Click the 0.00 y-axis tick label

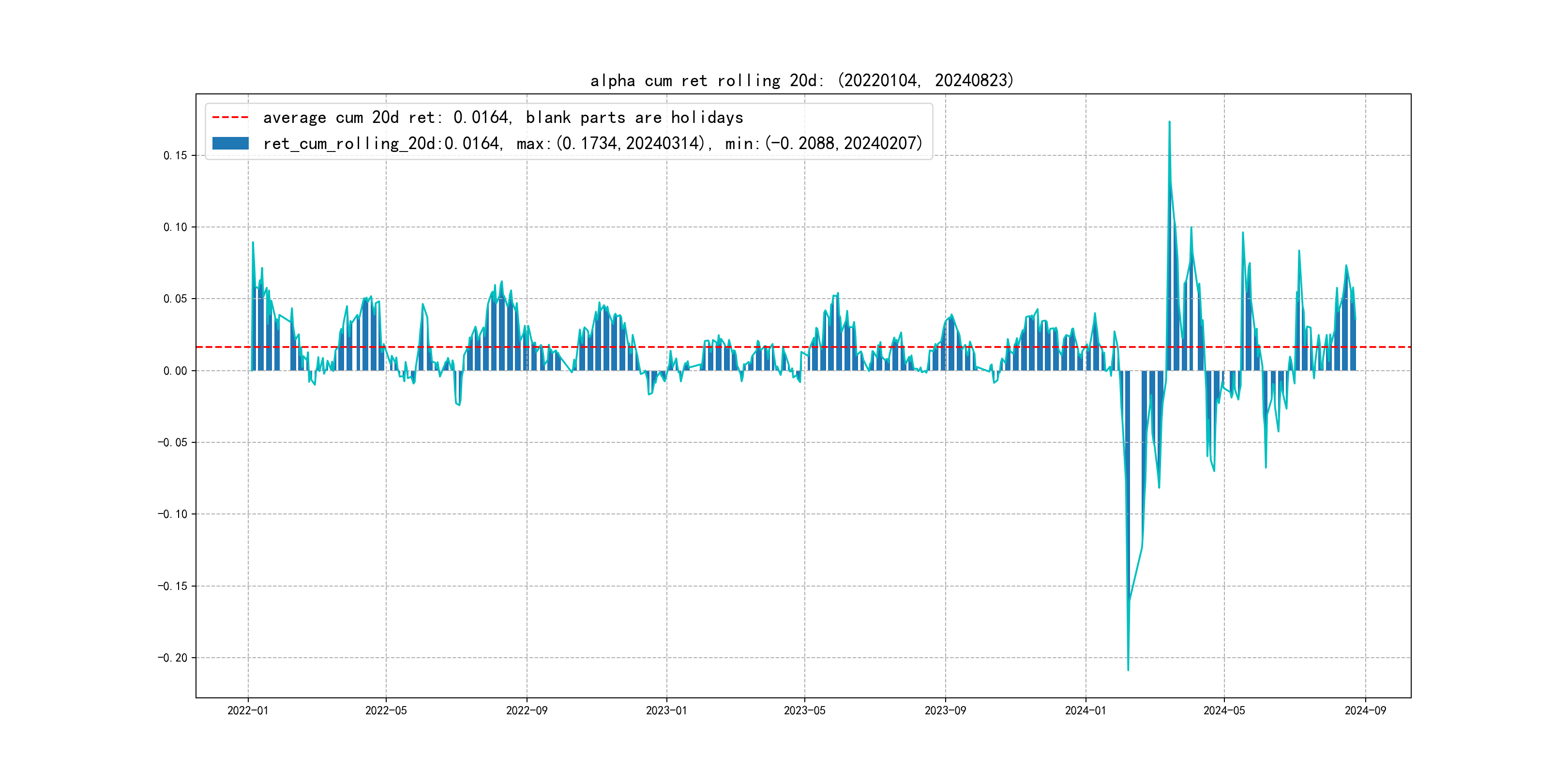(175, 371)
